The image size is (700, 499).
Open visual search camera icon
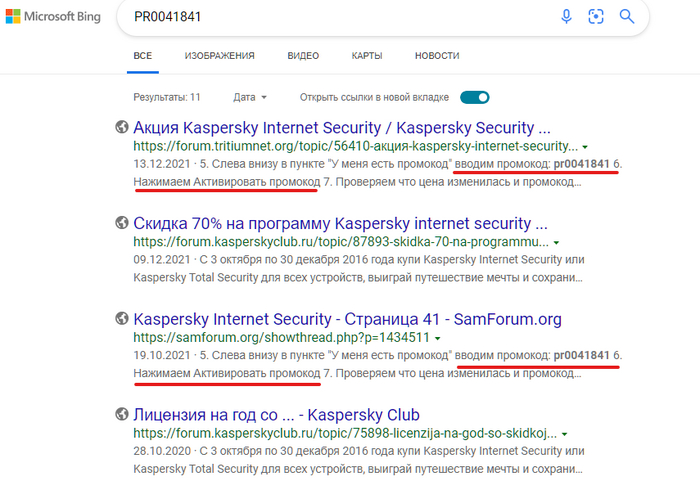[597, 17]
